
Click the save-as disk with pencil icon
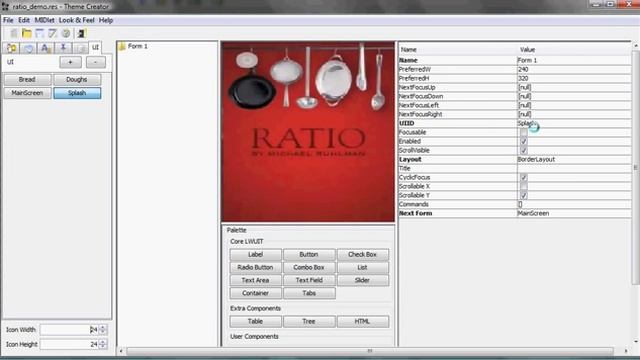pos(53,33)
